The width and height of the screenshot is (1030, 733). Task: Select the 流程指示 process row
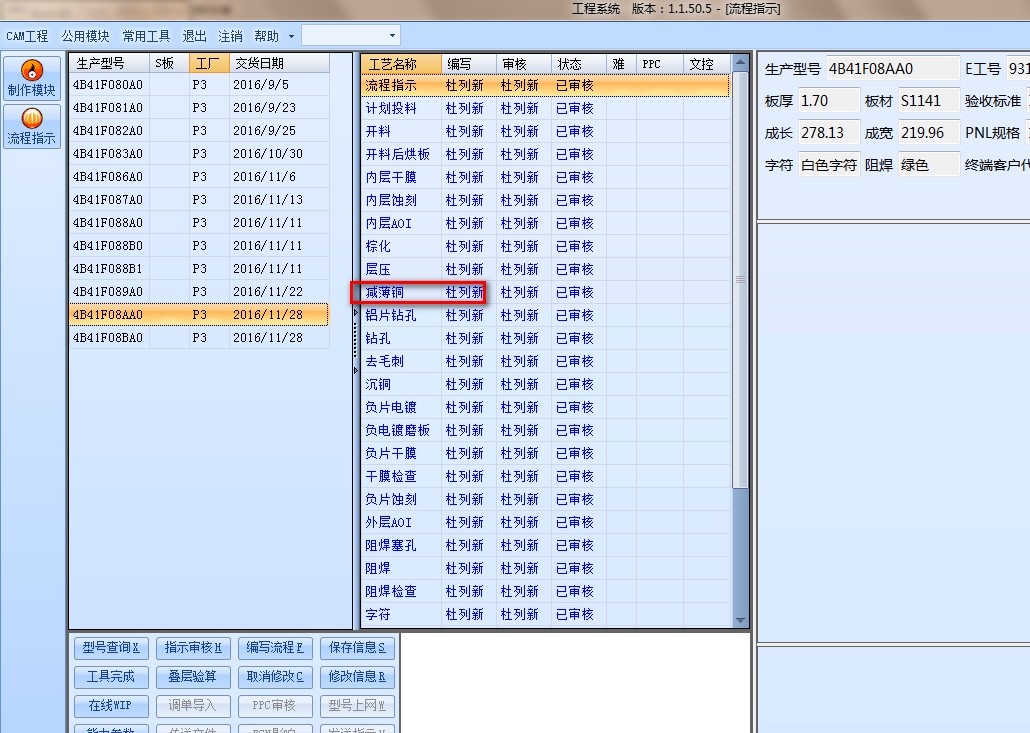pyautogui.click(x=546, y=85)
